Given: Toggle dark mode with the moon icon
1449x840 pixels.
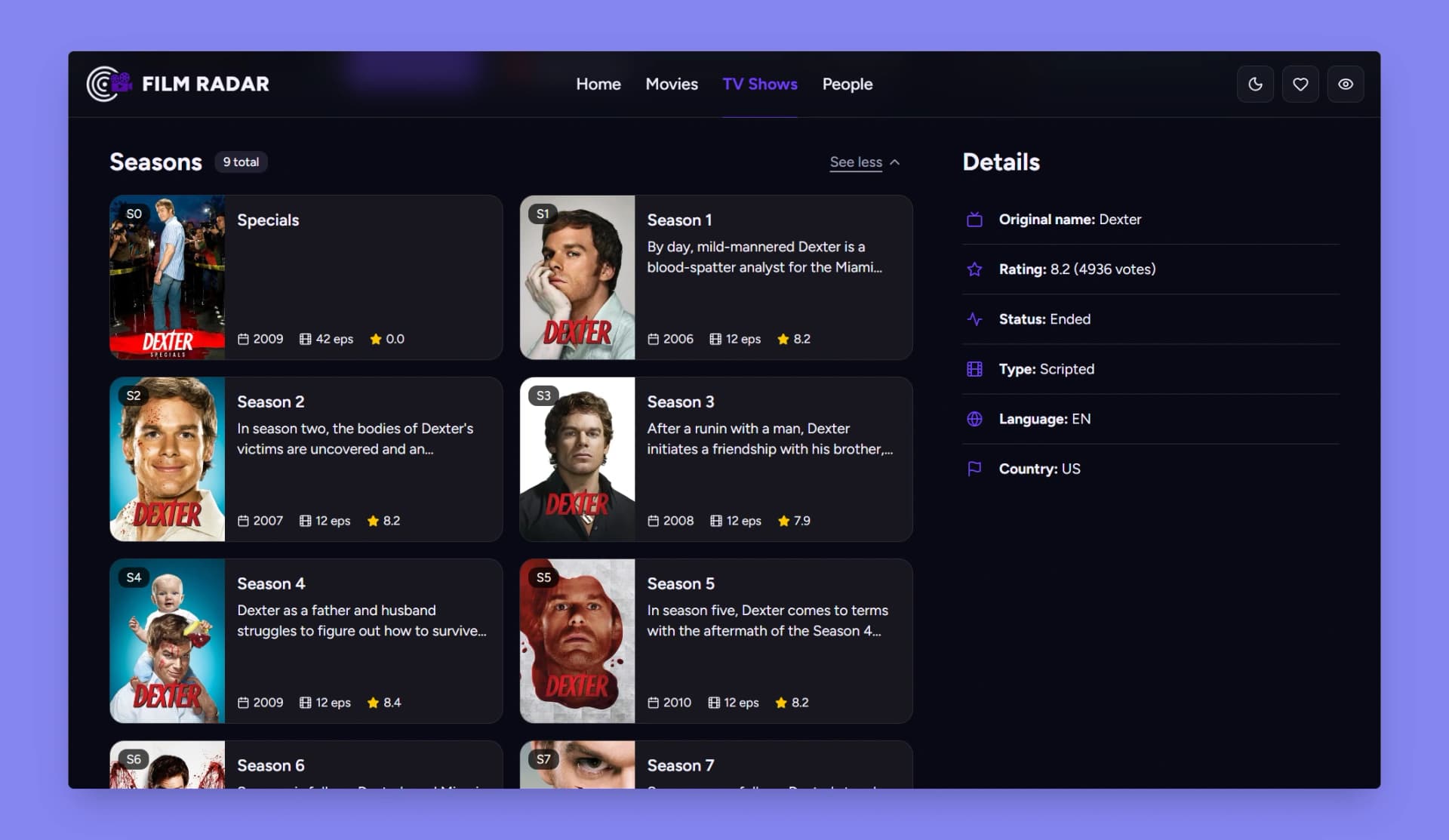Looking at the screenshot, I should (1255, 84).
